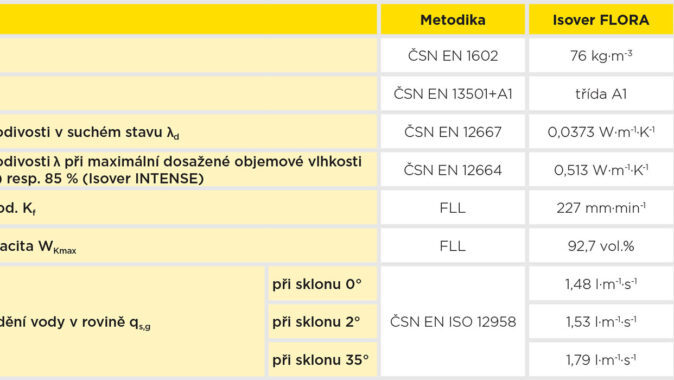Select the ČSN EN ISO 12958 cell
Screen dimensions: 674x380
tap(453, 322)
